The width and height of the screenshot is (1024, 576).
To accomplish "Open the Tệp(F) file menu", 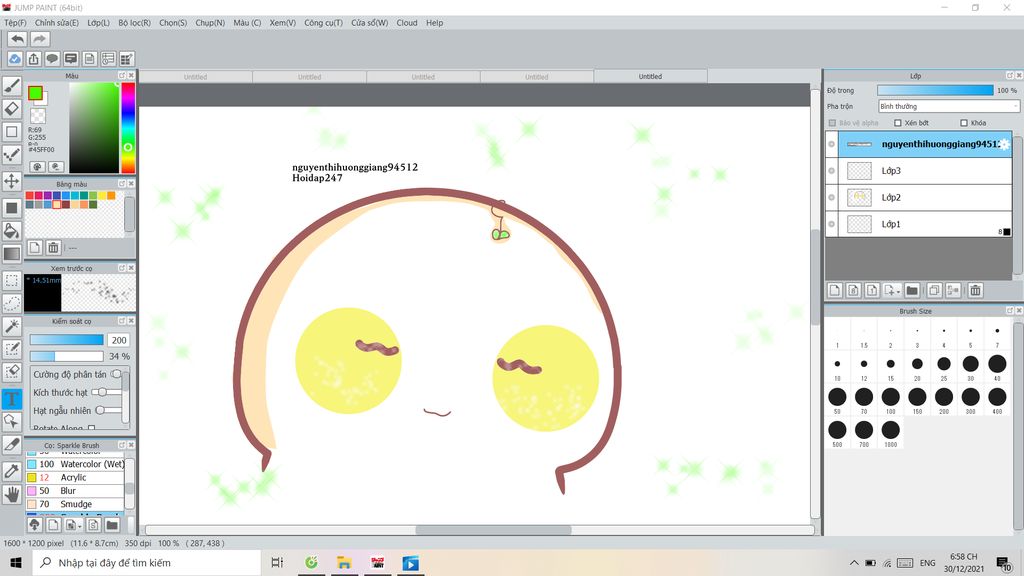I will pyautogui.click(x=16, y=23).
